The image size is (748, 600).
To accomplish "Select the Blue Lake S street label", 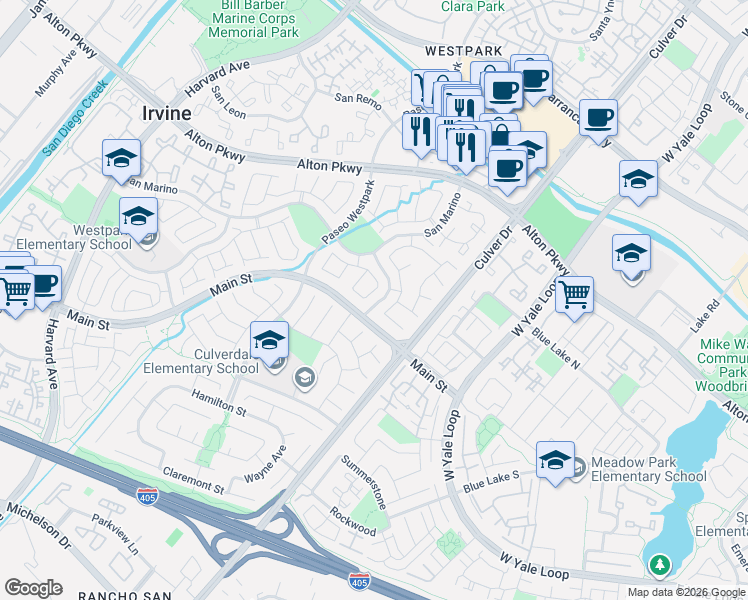I will [x=491, y=482].
